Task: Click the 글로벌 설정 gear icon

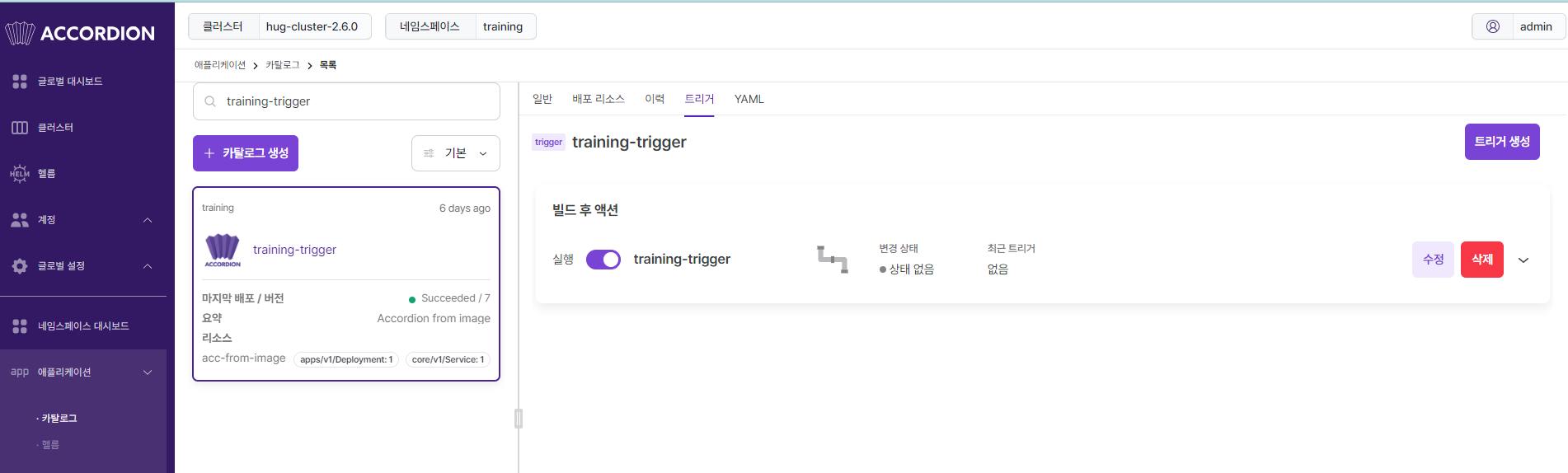Action: point(20,266)
